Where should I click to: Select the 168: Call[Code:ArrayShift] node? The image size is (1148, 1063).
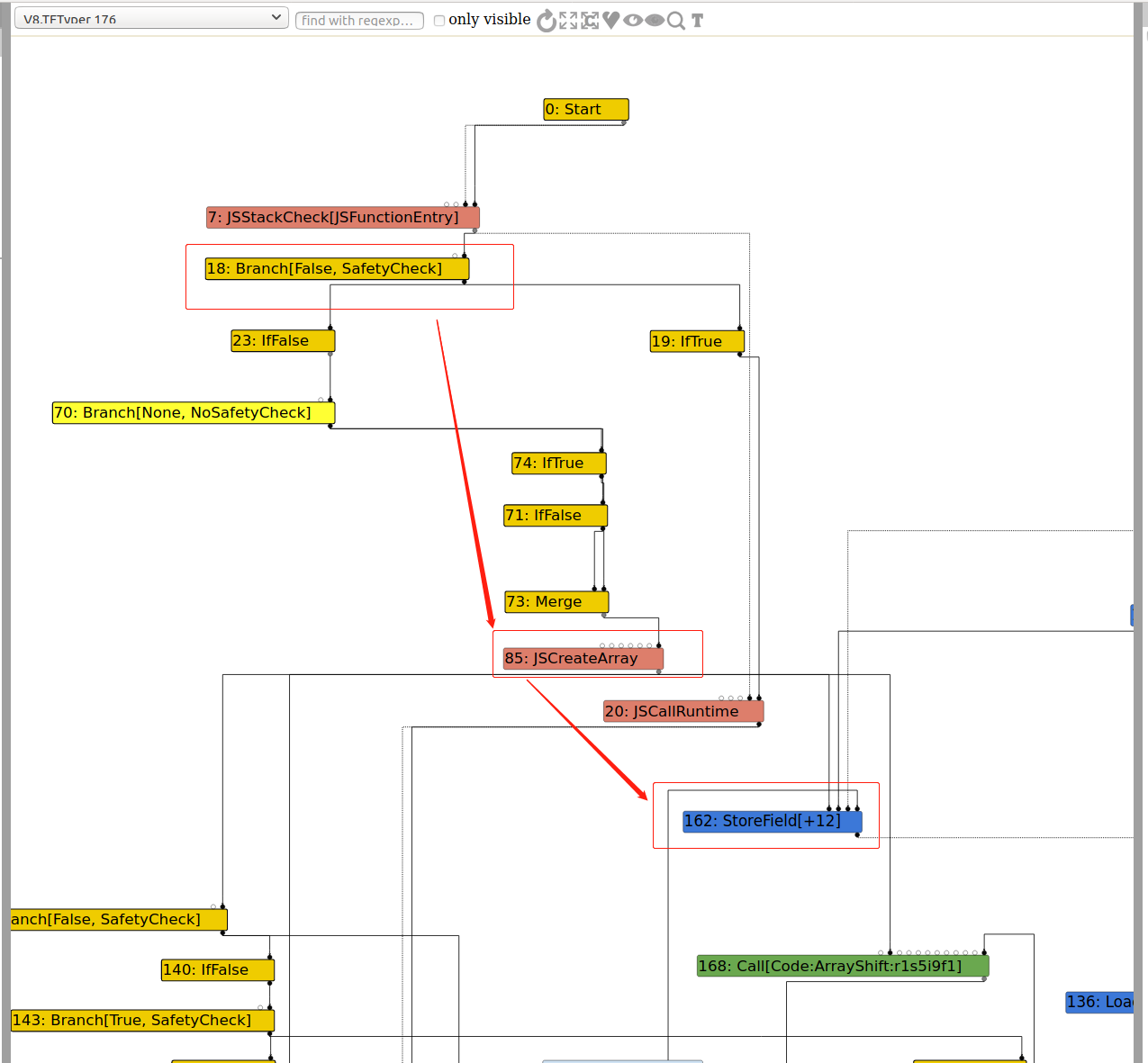pos(843,967)
